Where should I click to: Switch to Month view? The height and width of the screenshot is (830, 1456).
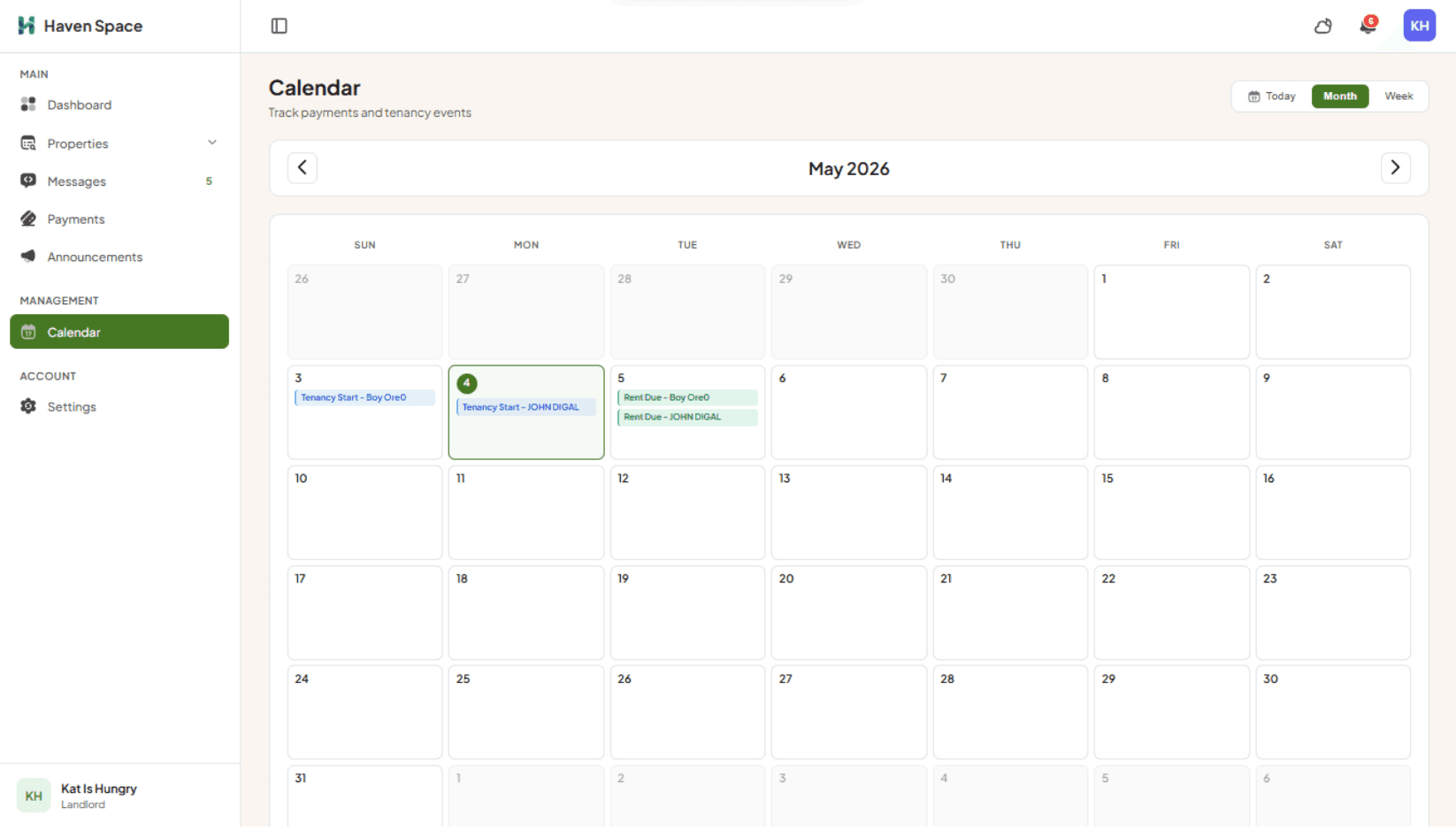pyautogui.click(x=1340, y=96)
